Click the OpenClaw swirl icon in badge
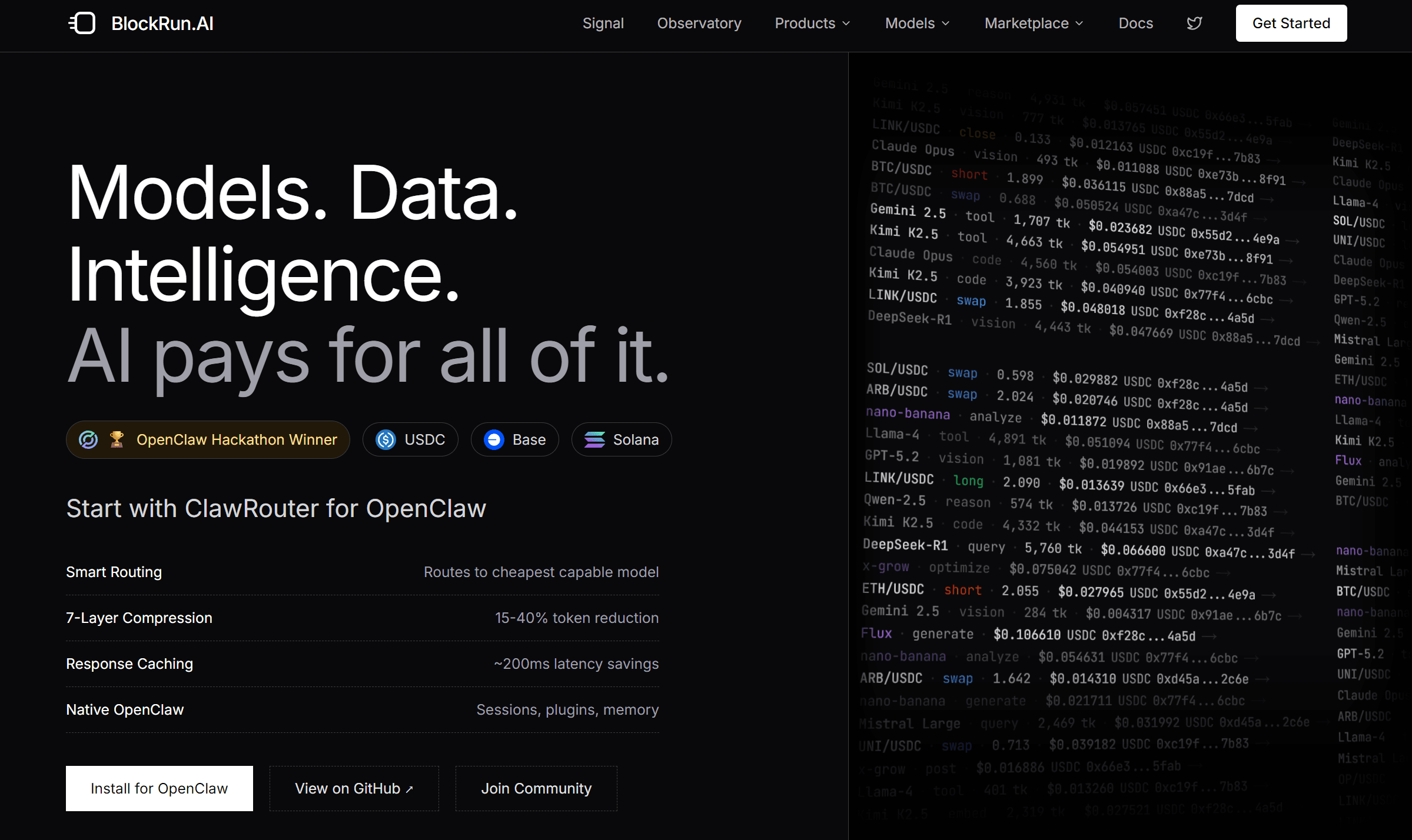 88,439
